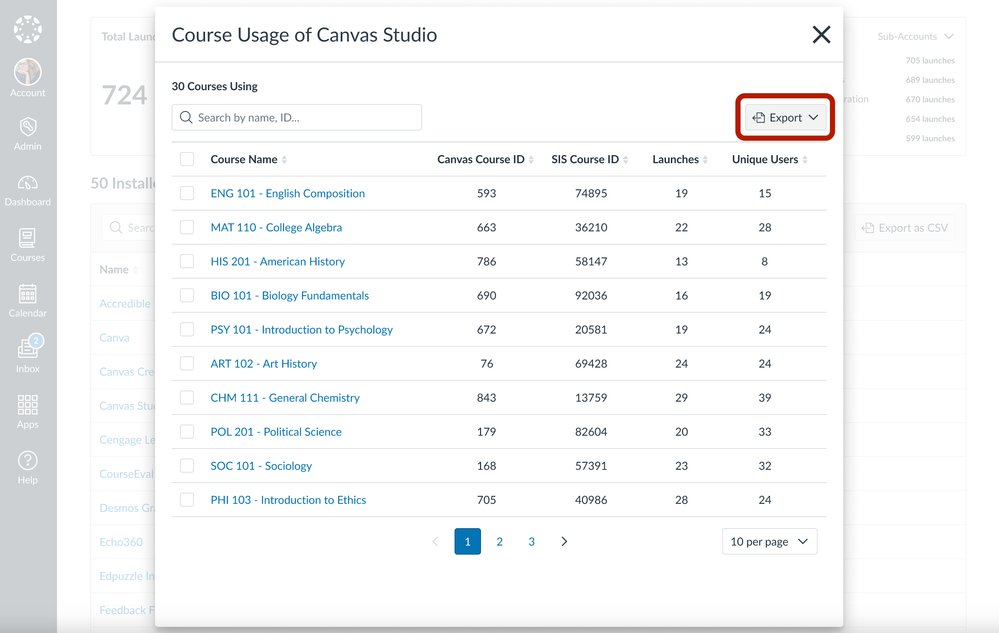Click the Account avatar in sidebar
Viewport: 999px width, 633px height.
(27, 76)
